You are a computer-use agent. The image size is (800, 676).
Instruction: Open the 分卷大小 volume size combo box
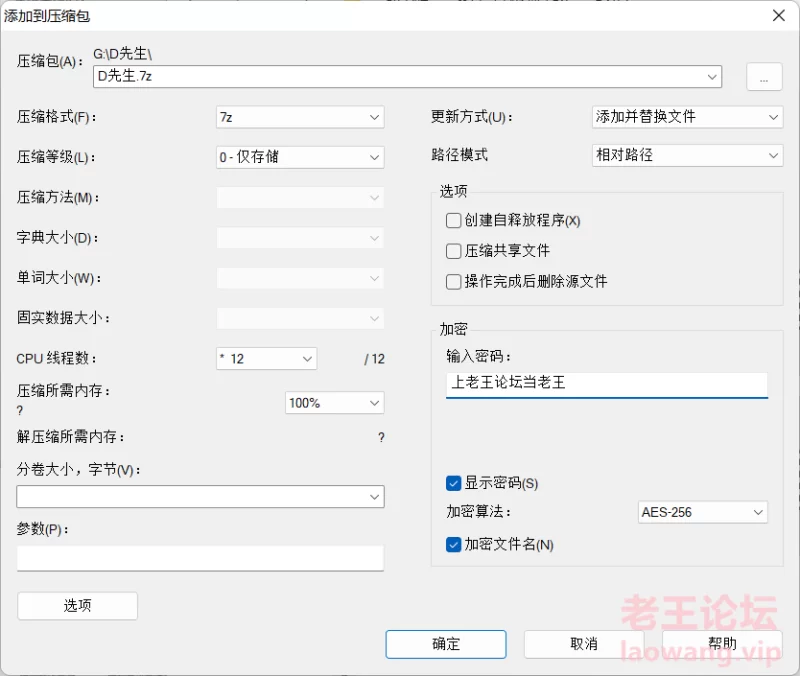200,496
